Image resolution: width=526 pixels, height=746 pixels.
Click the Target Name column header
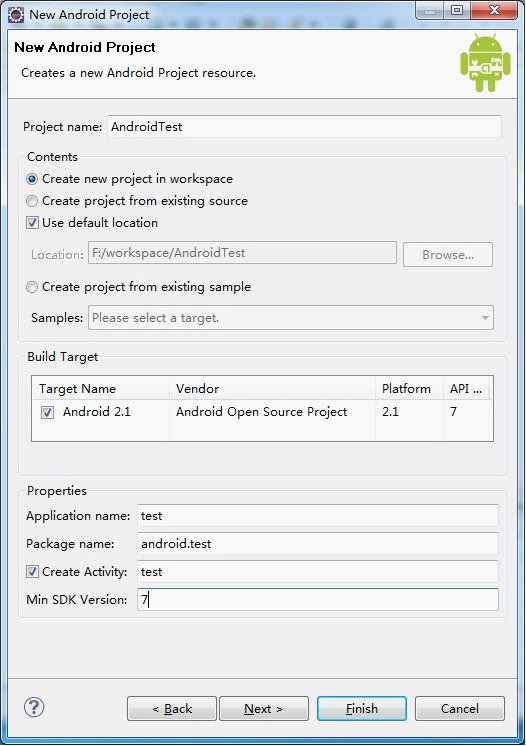point(101,389)
